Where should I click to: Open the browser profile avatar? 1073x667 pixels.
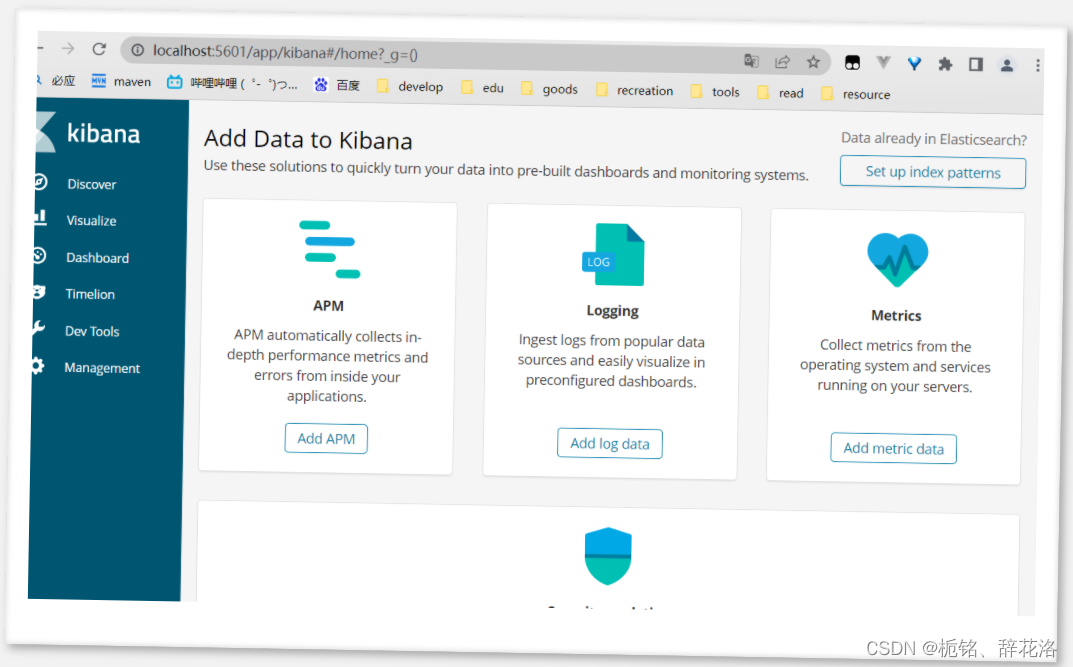[x=1007, y=65]
